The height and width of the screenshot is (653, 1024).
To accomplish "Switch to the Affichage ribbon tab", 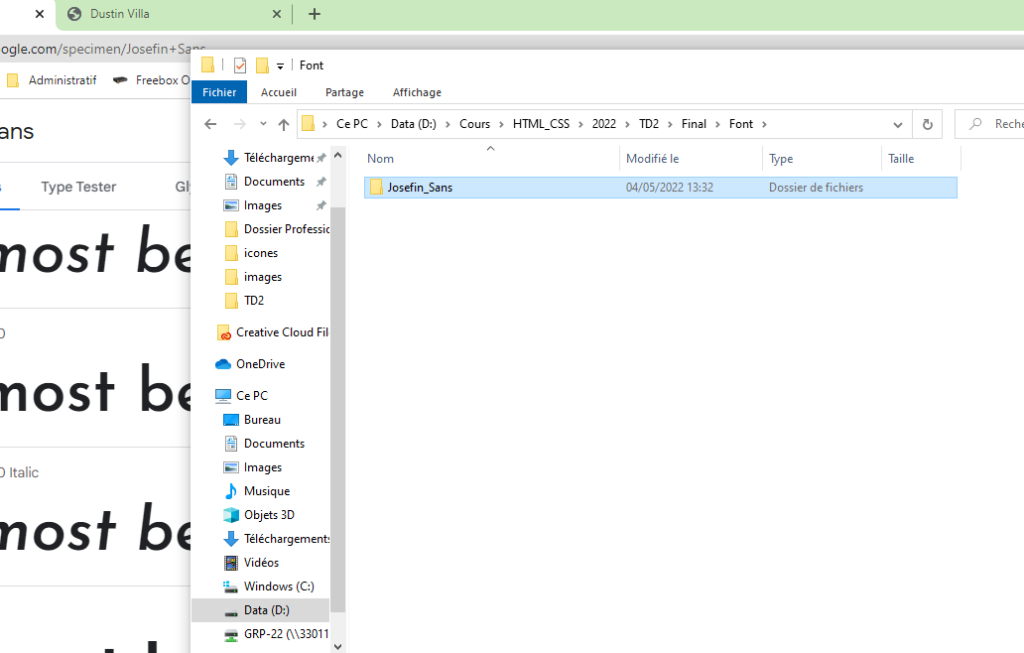I will 416,92.
